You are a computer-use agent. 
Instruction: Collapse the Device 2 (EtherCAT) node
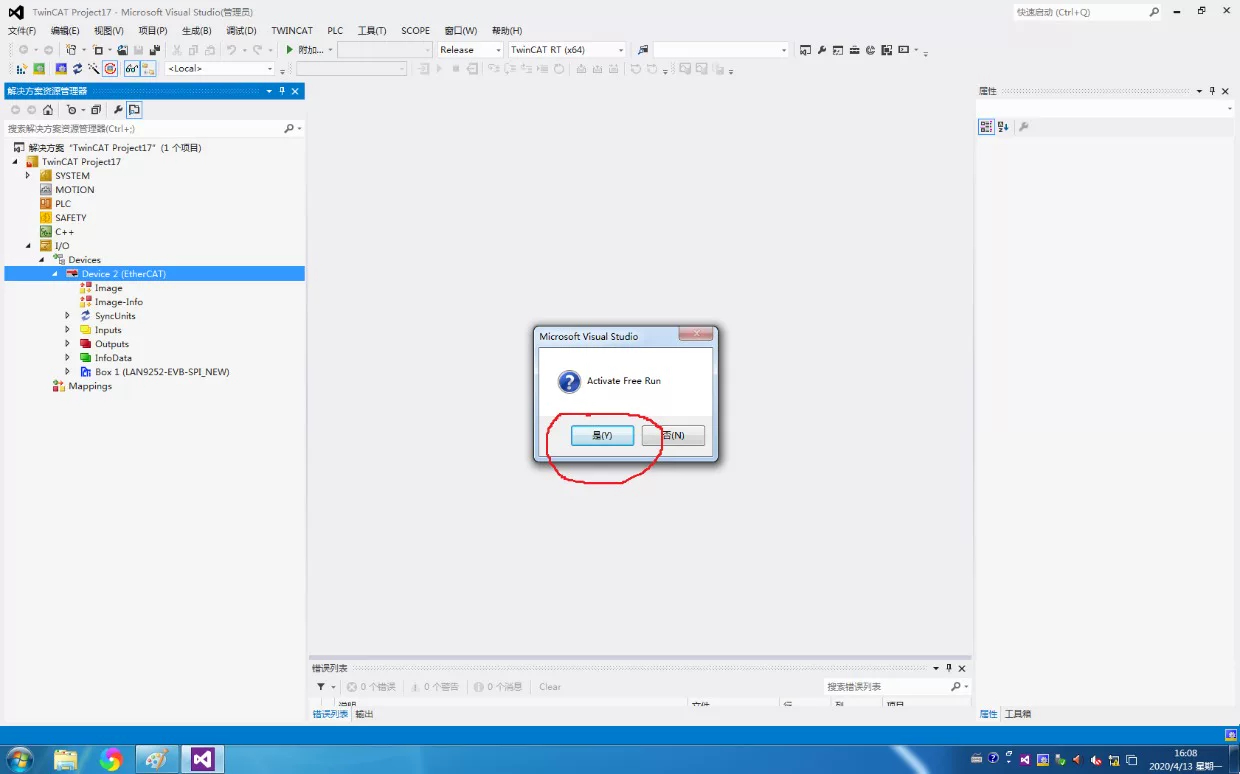coord(55,273)
